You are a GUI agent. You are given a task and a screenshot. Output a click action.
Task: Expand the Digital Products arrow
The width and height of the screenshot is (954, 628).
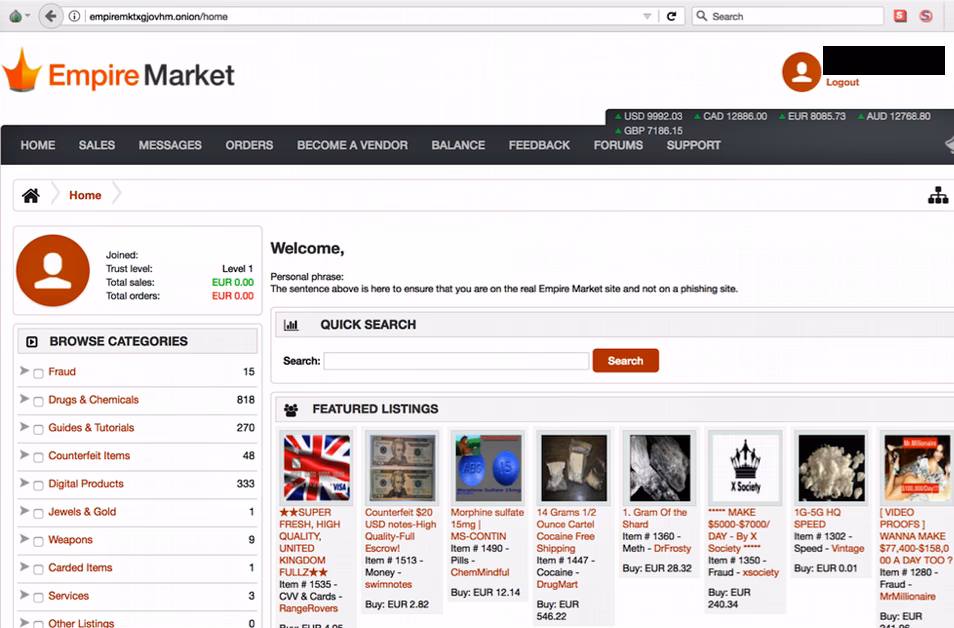point(24,483)
